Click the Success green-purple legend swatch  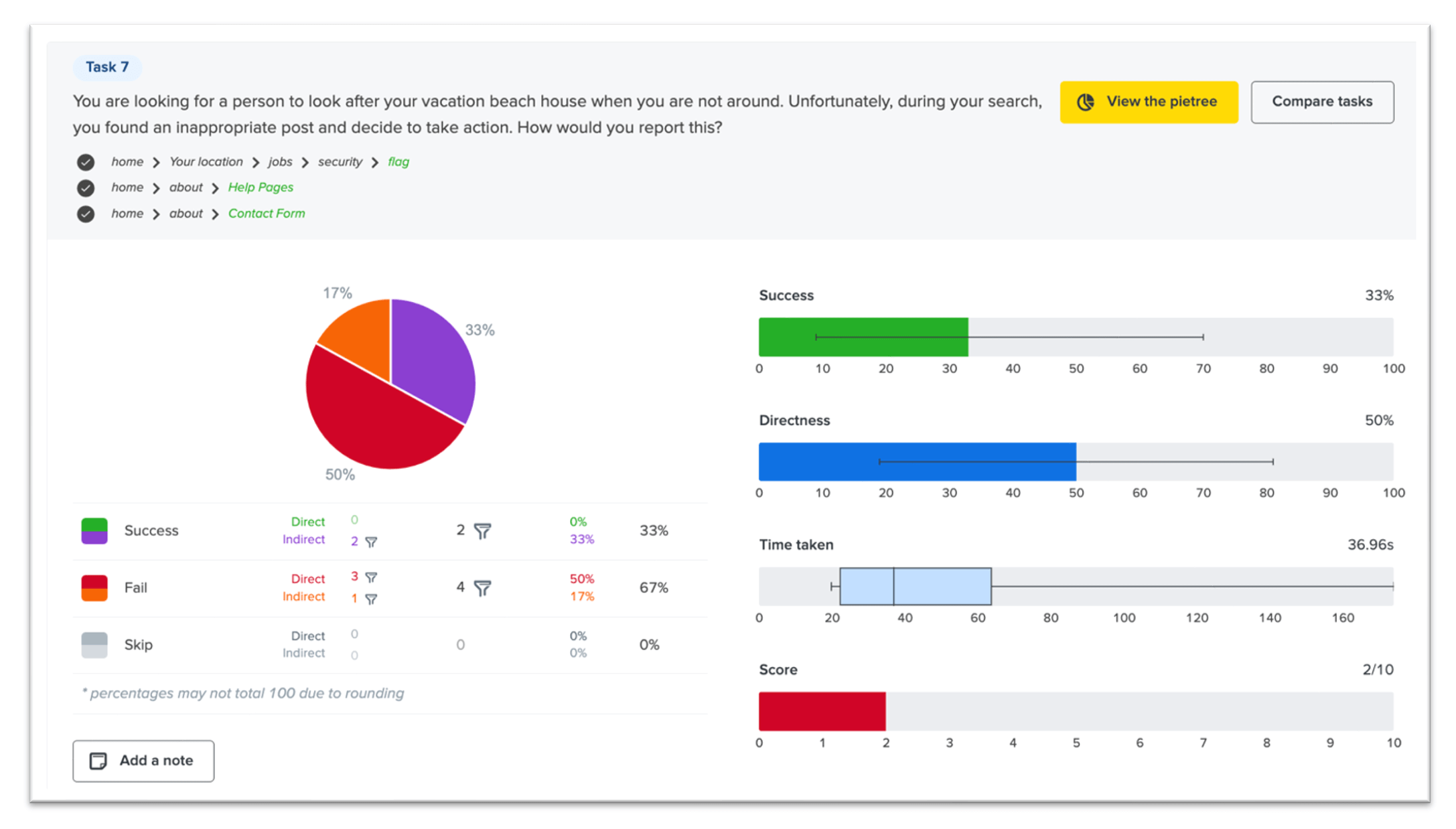(94, 530)
